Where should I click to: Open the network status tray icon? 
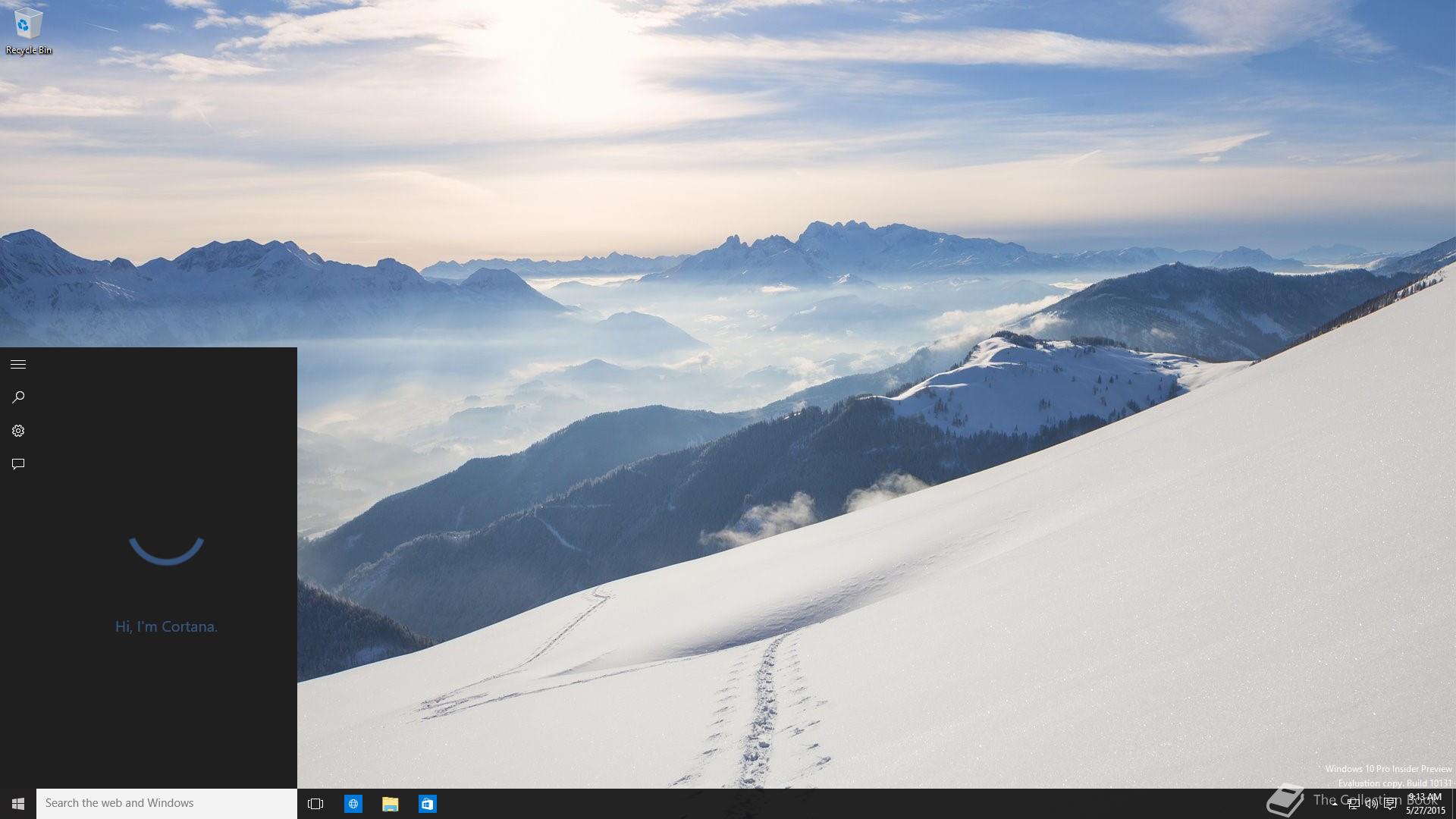coord(1353,805)
